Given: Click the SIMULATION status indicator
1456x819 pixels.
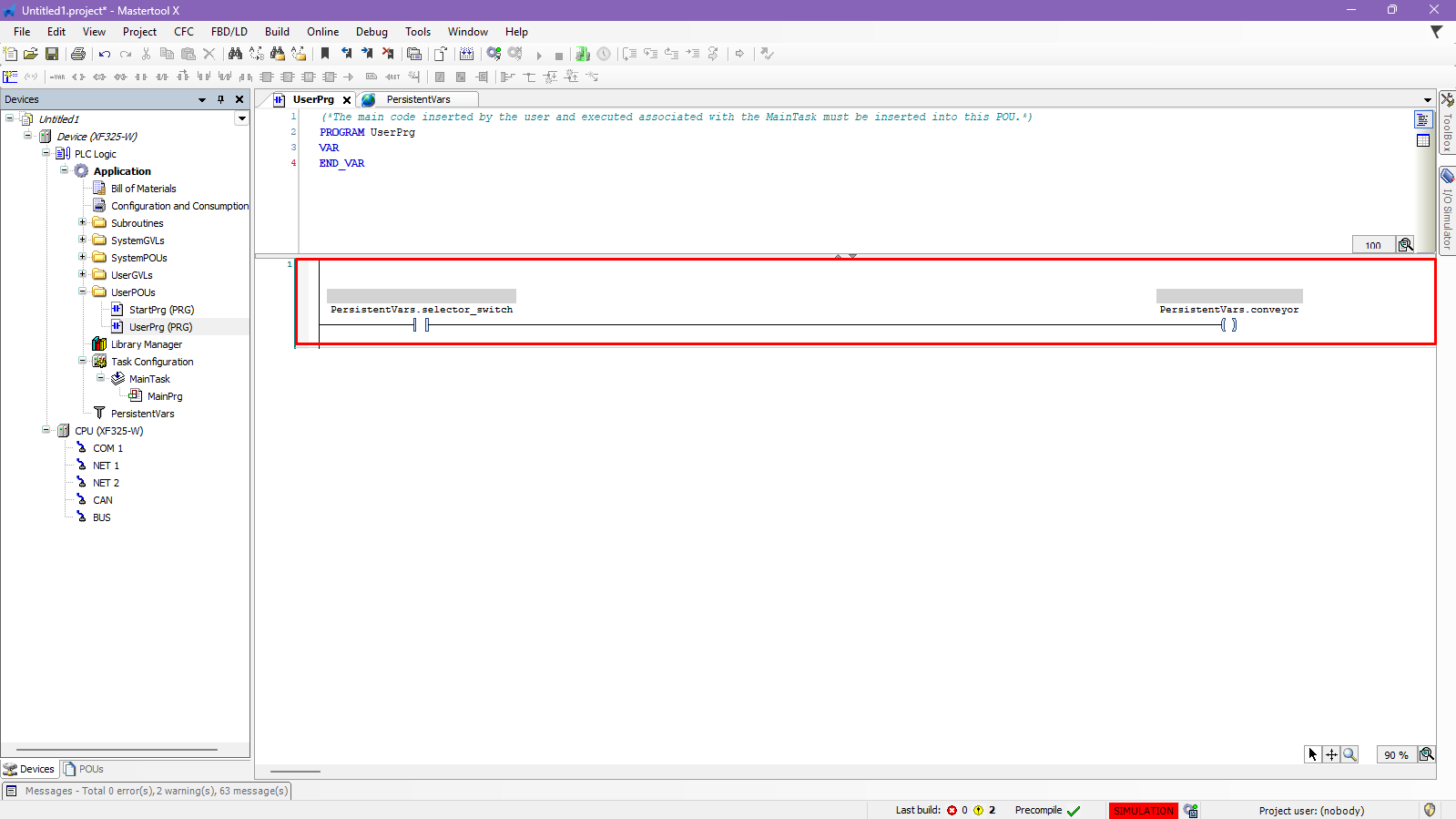Looking at the screenshot, I should pyautogui.click(x=1143, y=810).
